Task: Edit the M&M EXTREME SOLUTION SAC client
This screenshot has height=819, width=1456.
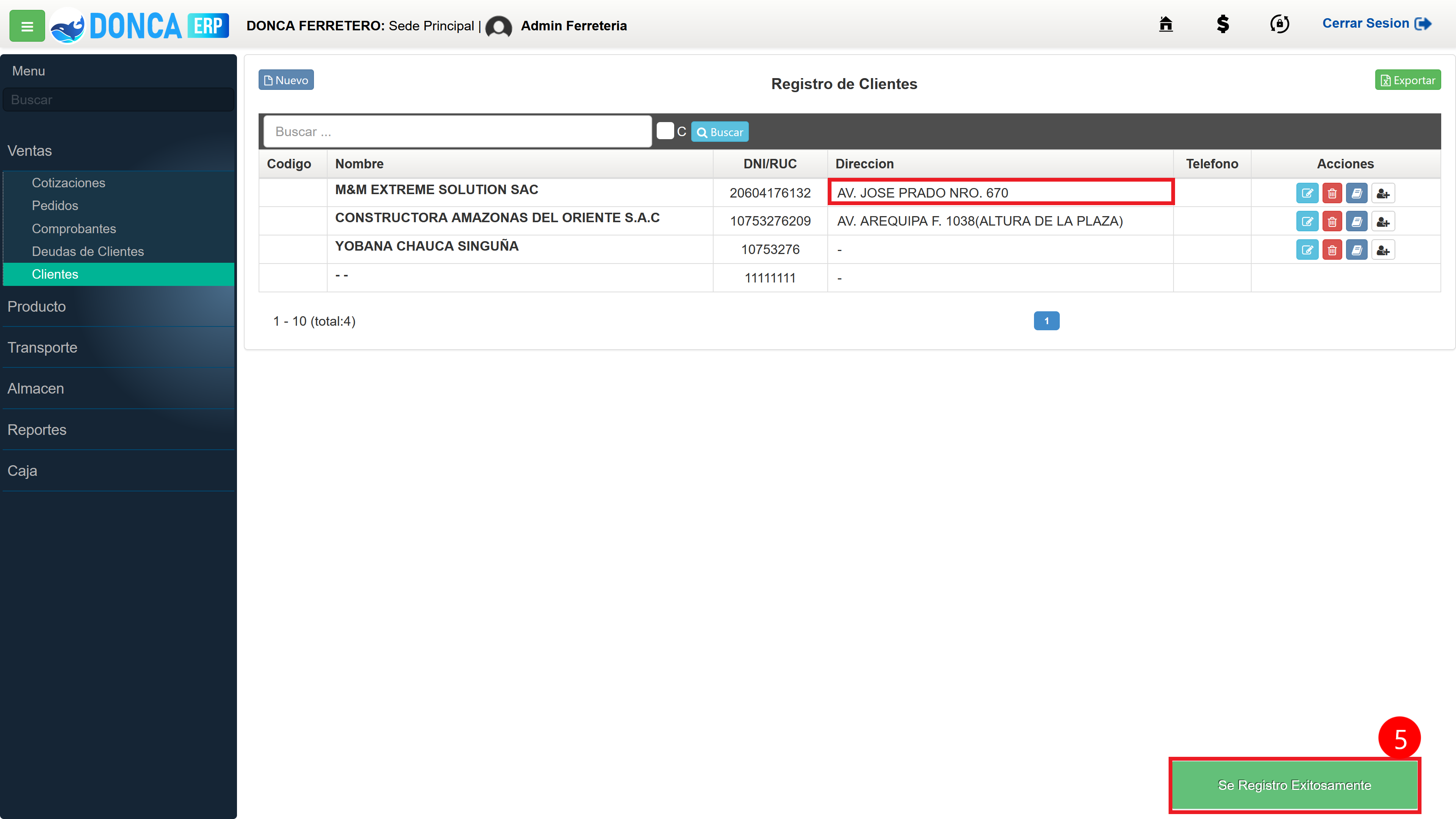Action: 1307,193
